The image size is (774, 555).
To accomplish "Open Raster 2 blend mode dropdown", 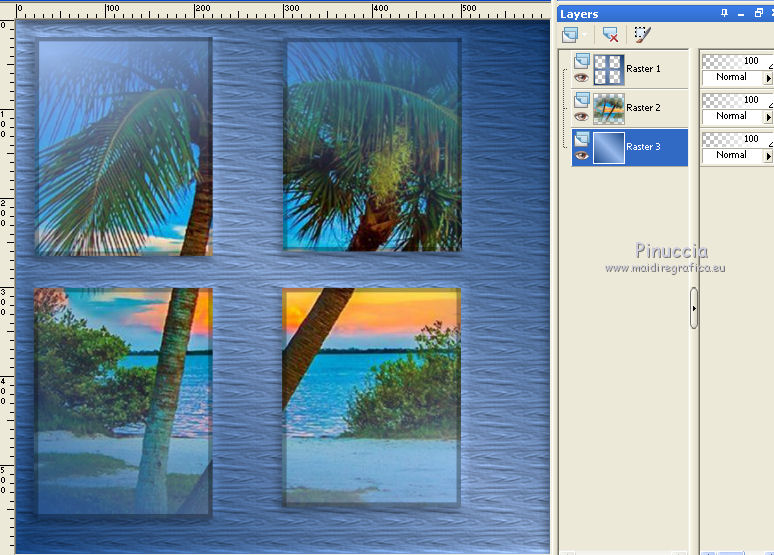I will [x=768, y=117].
